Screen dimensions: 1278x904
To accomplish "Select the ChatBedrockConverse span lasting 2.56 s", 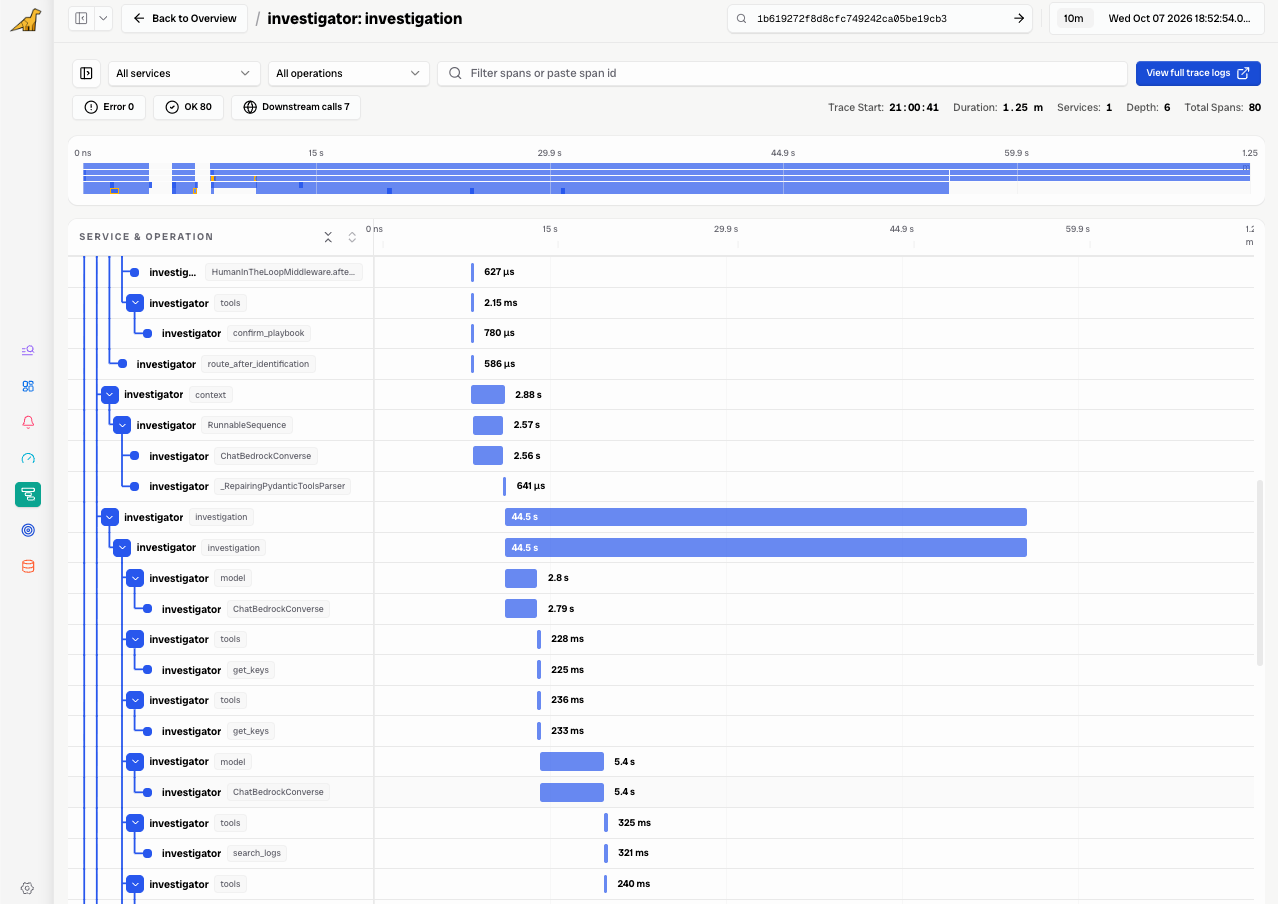I will coord(660,456).
